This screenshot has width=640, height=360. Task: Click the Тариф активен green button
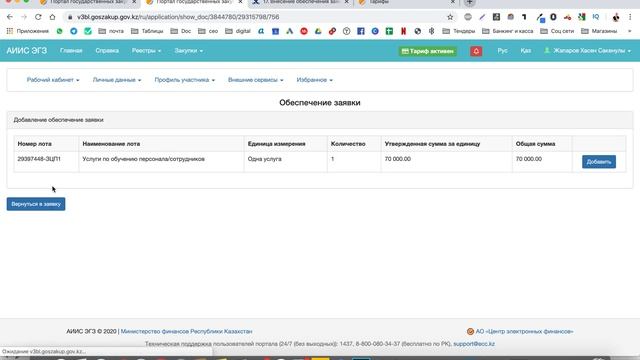tap(428, 51)
